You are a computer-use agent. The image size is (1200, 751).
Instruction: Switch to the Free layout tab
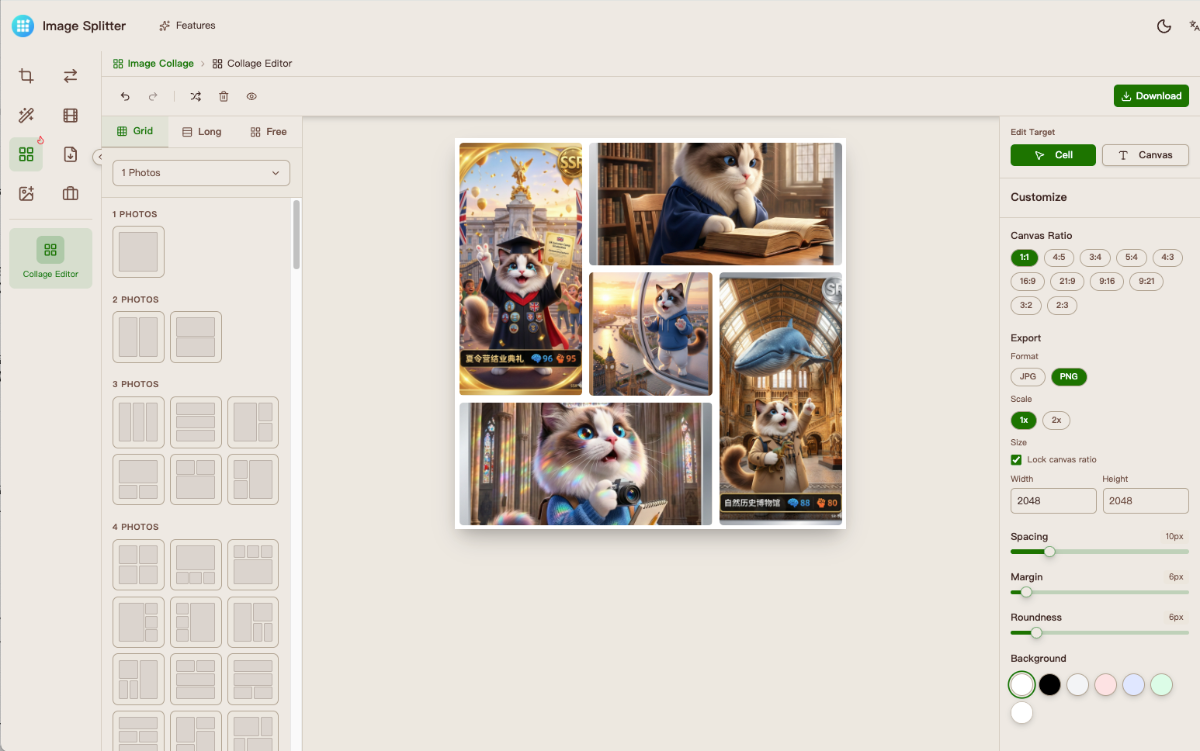point(269,131)
